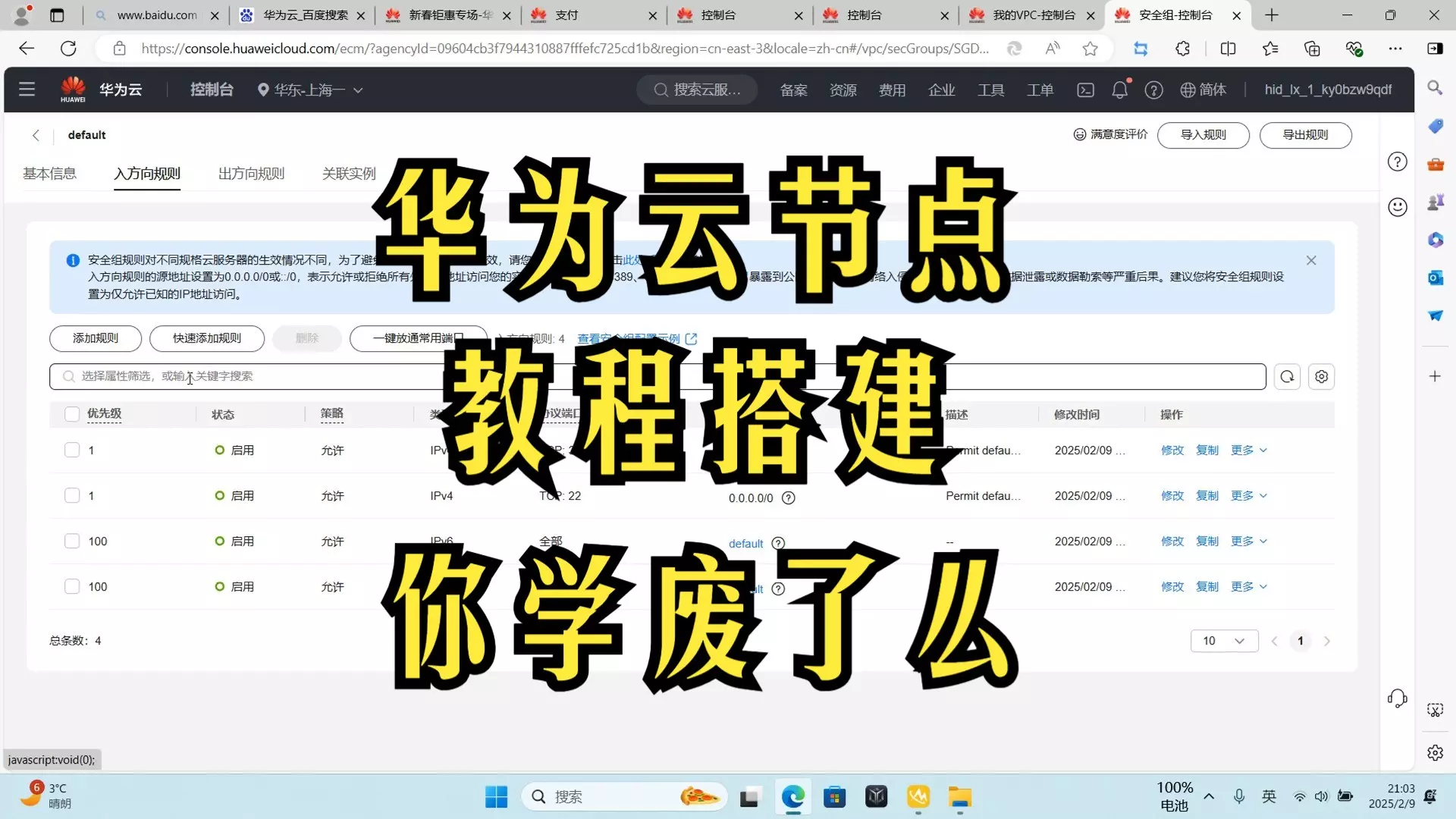Click info icon next to 0.0.0.0/0
The width and height of the screenshot is (1456, 819).
coord(788,498)
